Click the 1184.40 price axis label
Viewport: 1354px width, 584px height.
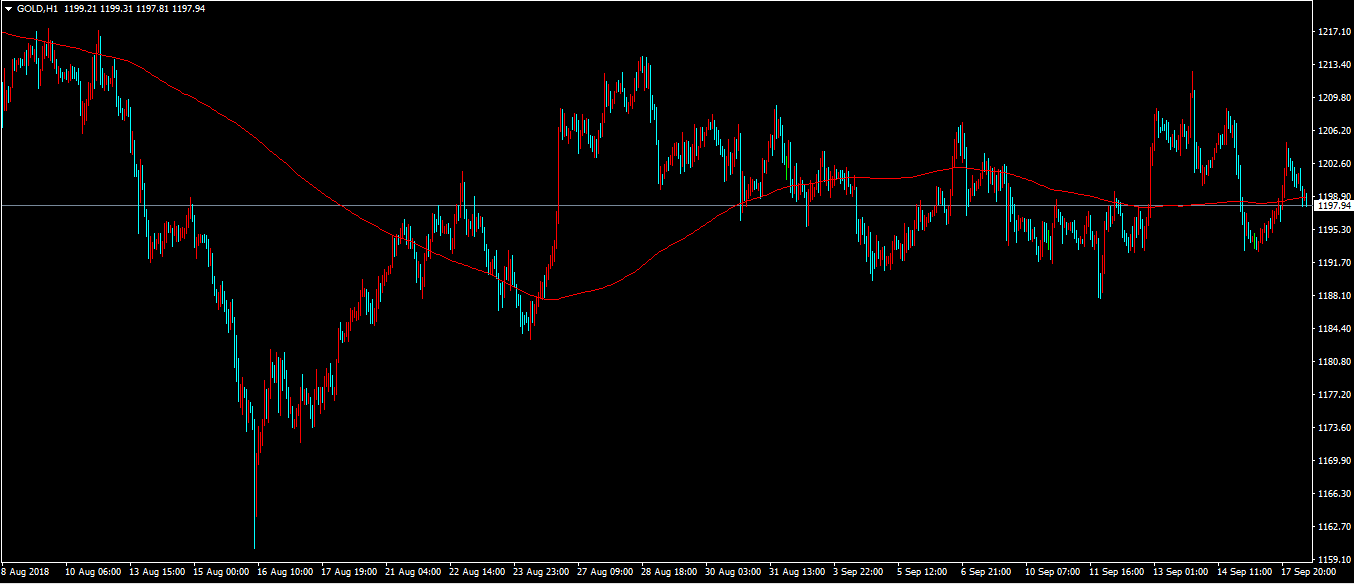coord(1334,329)
